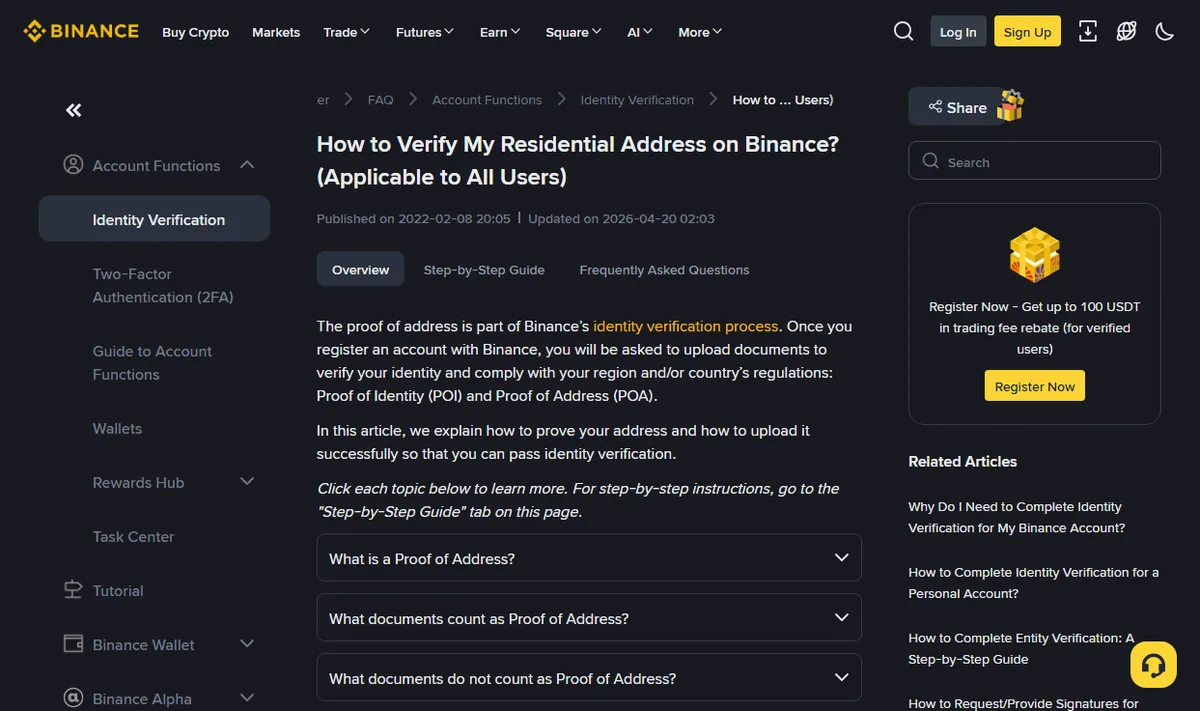Open the Futures dropdown menu

(425, 32)
